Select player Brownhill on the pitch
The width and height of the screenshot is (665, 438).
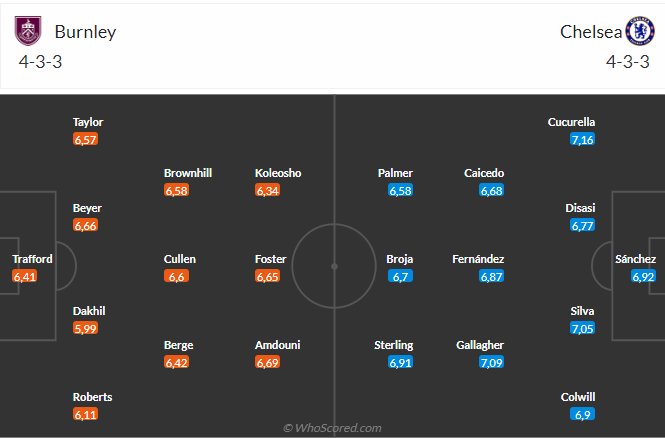(188, 173)
